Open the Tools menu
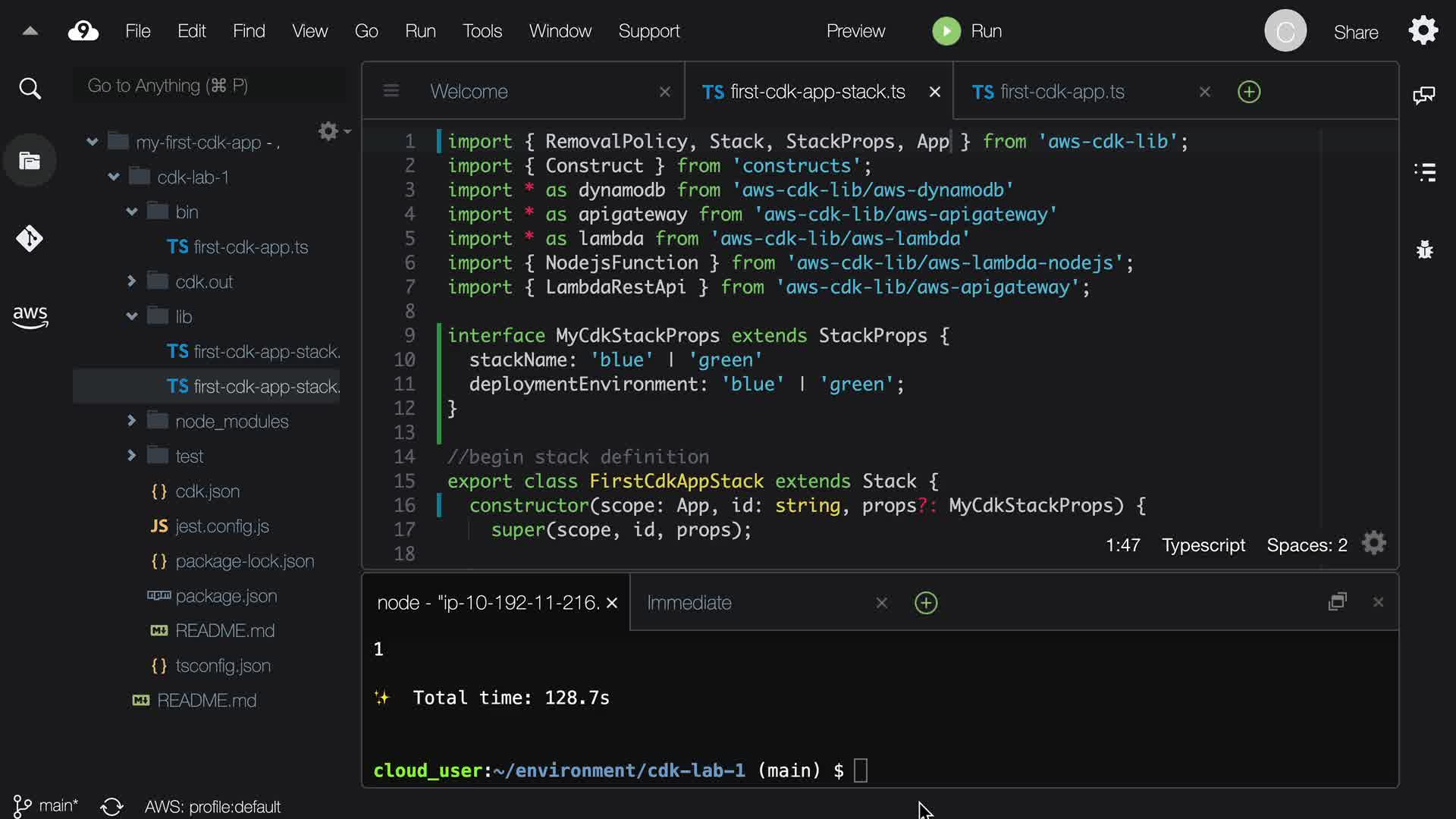1456x819 pixels. [482, 31]
